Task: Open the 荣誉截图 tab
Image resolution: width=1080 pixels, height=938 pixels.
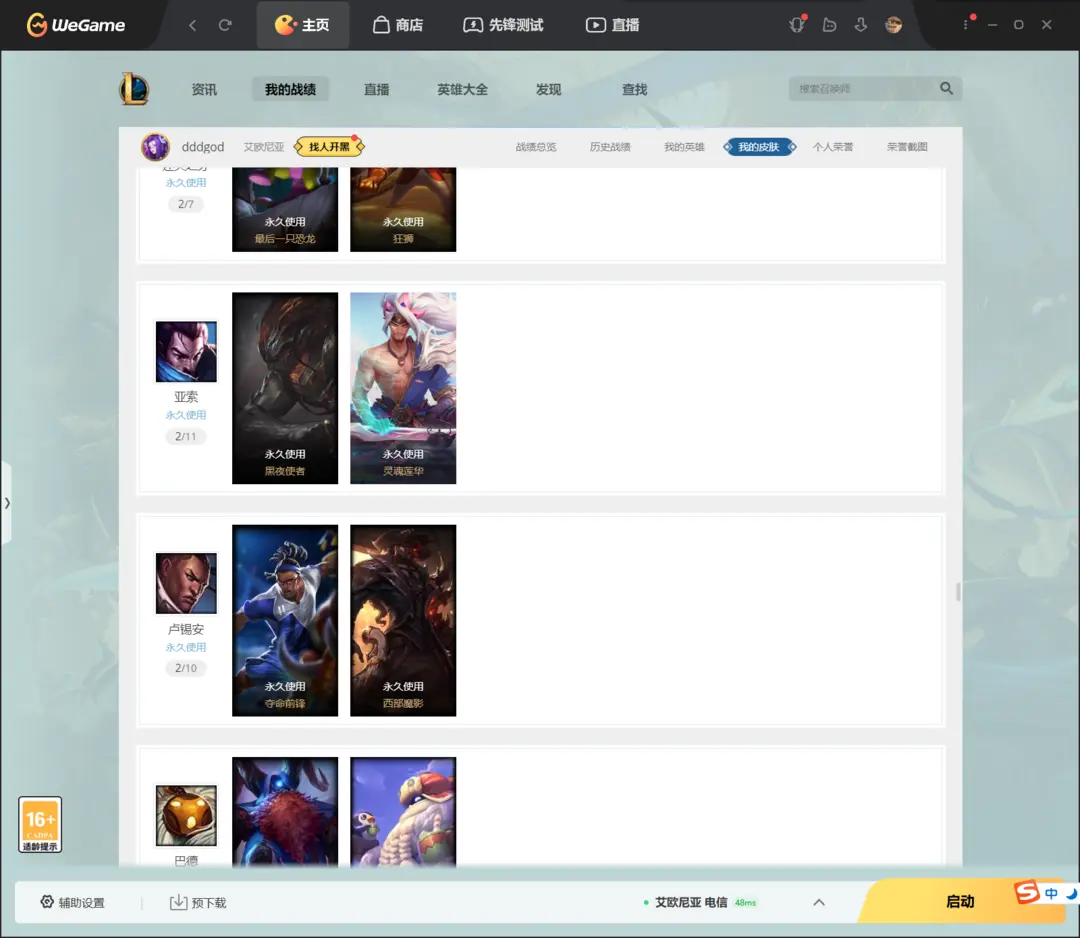Action: coord(907,147)
